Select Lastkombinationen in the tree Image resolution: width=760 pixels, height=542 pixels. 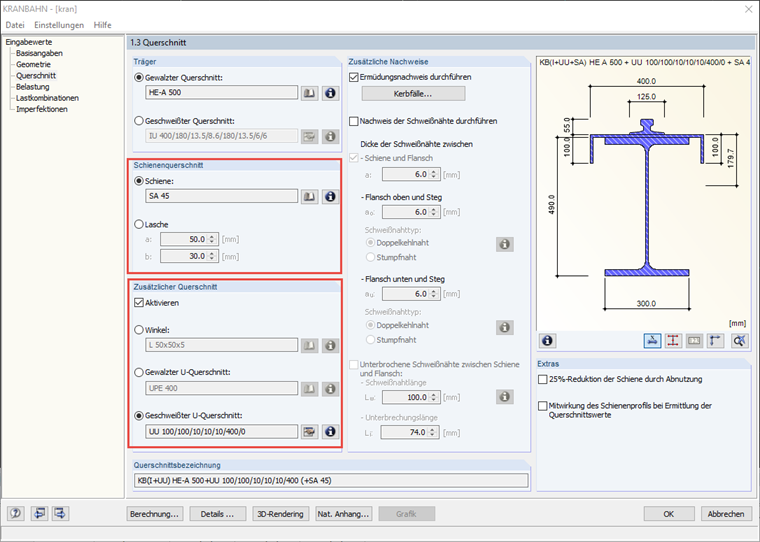click(47, 98)
